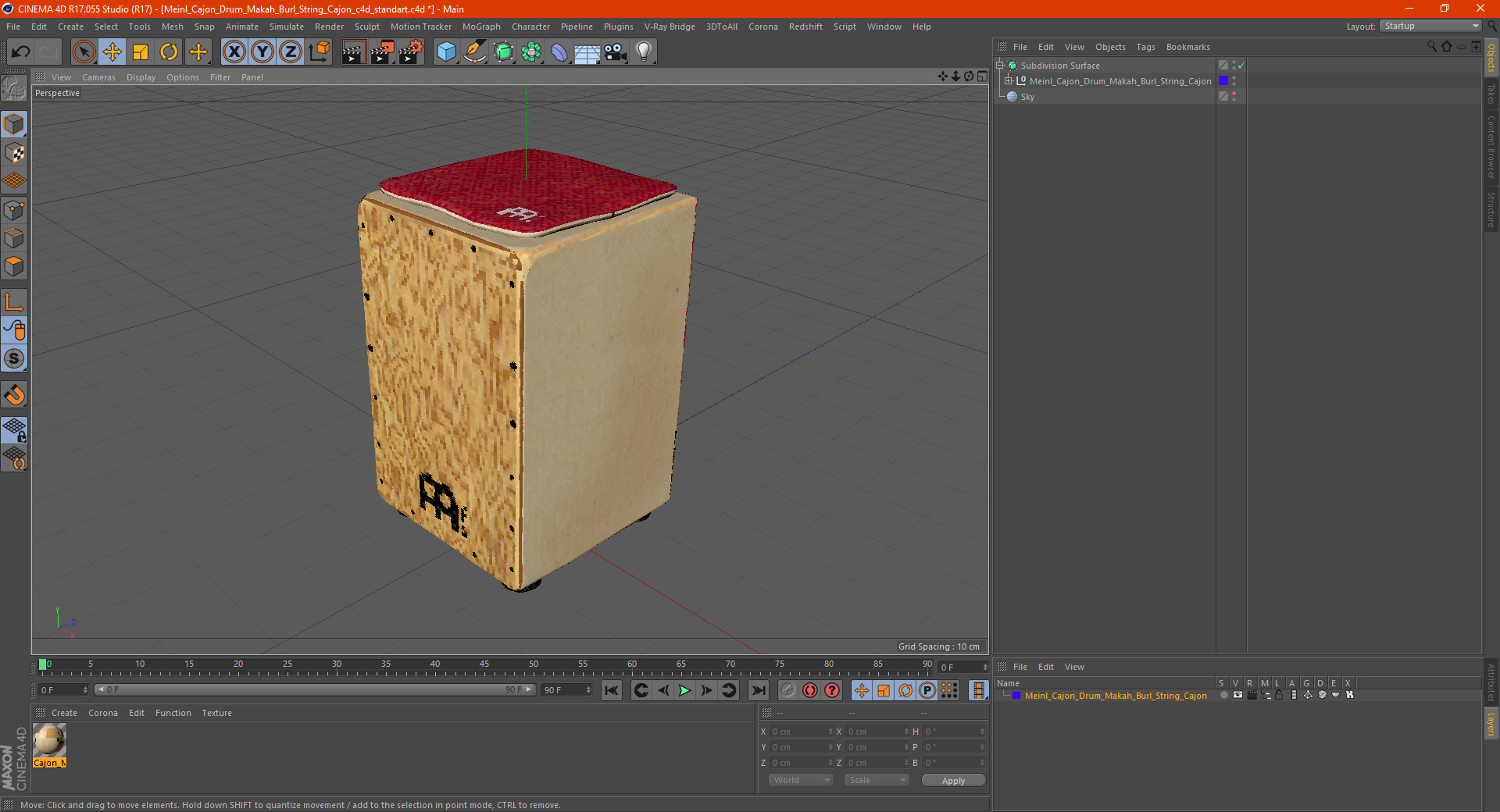
Task: Toggle Sky object visibility dots
Action: click(x=1234, y=96)
